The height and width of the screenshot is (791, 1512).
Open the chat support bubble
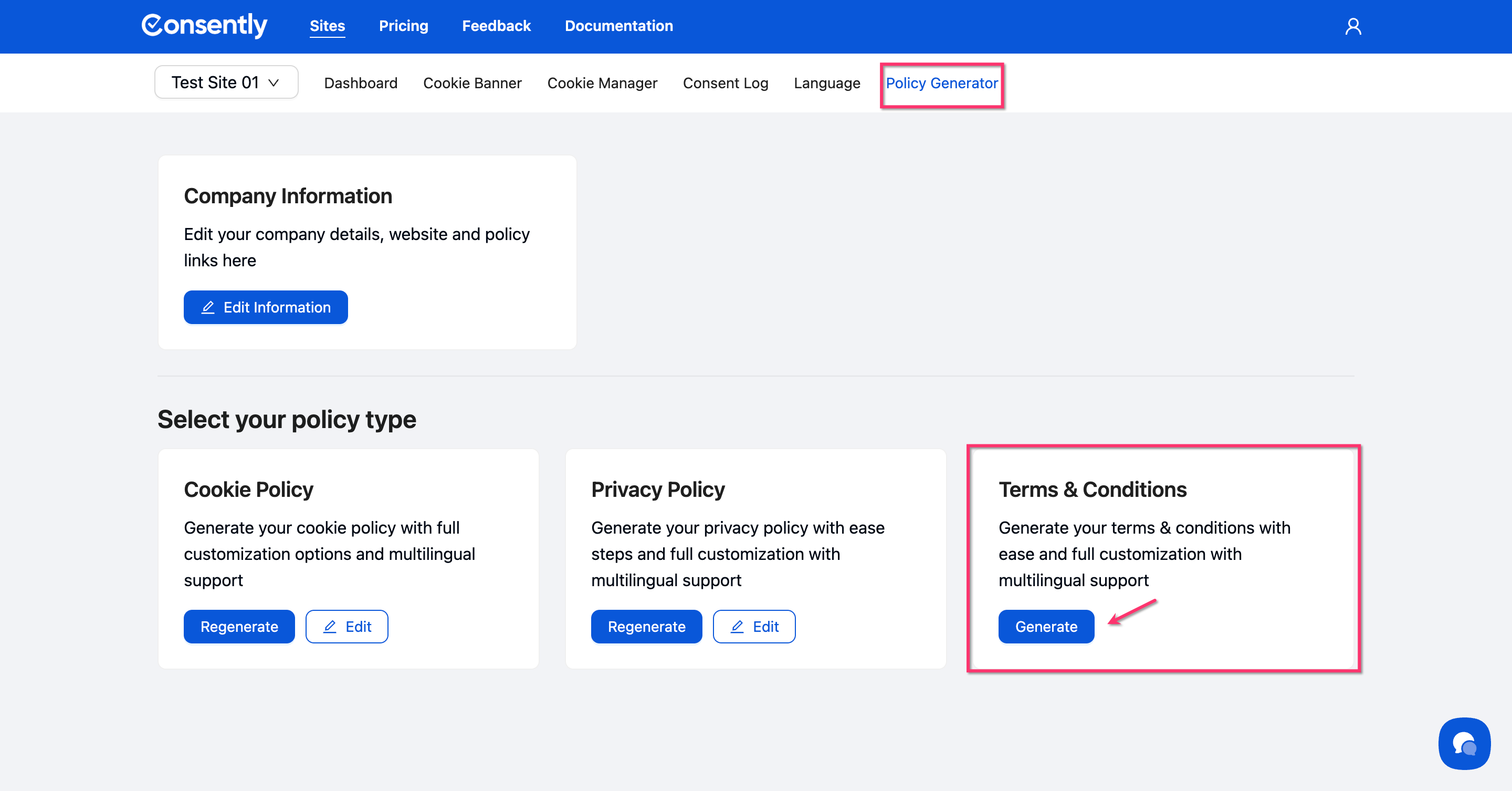[1464, 743]
